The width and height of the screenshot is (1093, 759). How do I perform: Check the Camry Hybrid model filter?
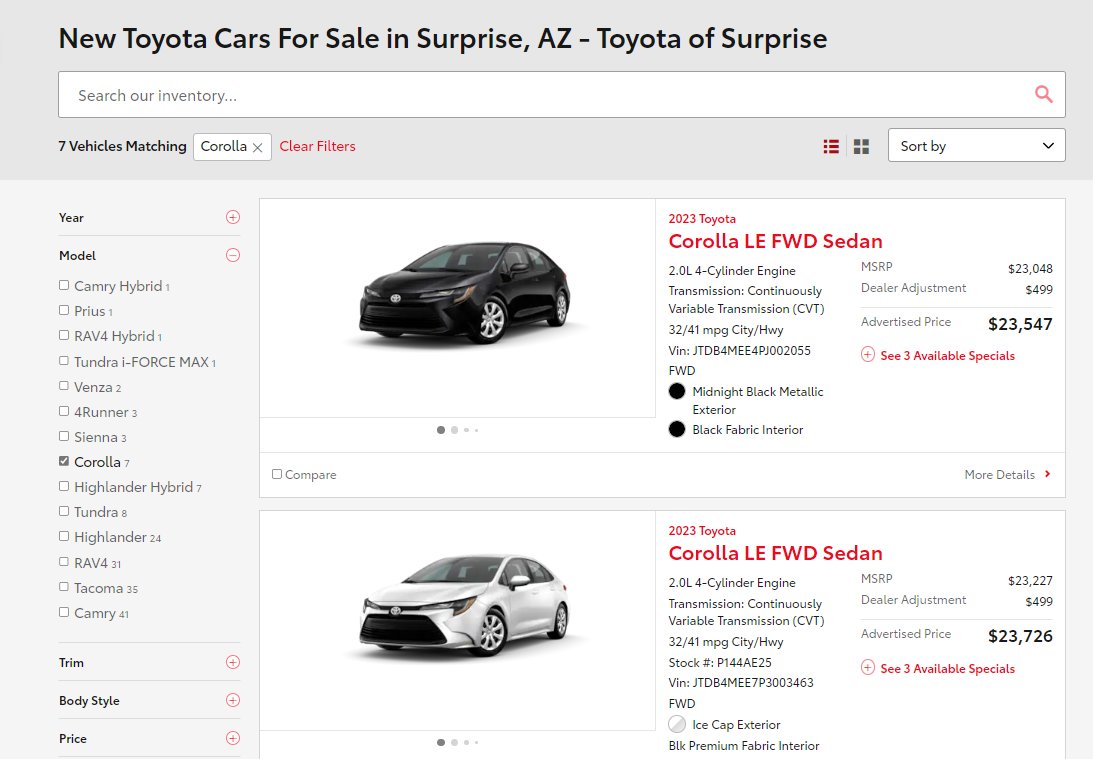click(x=64, y=285)
